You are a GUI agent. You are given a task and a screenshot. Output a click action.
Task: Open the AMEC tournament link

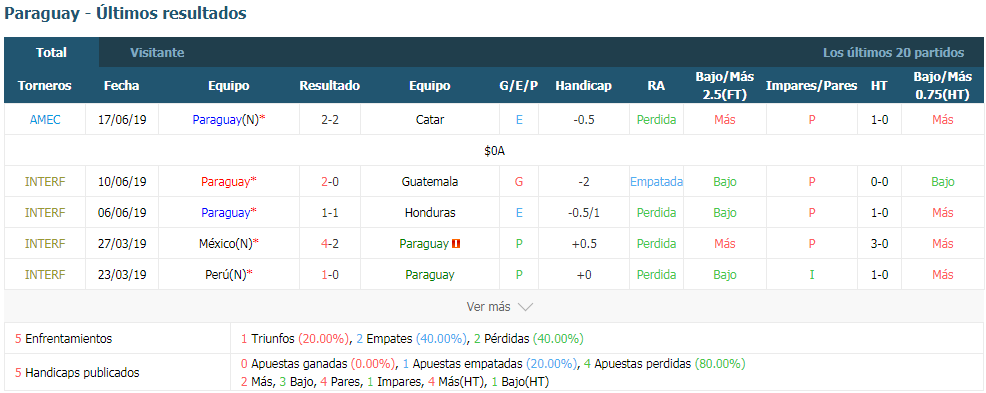tap(45, 119)
